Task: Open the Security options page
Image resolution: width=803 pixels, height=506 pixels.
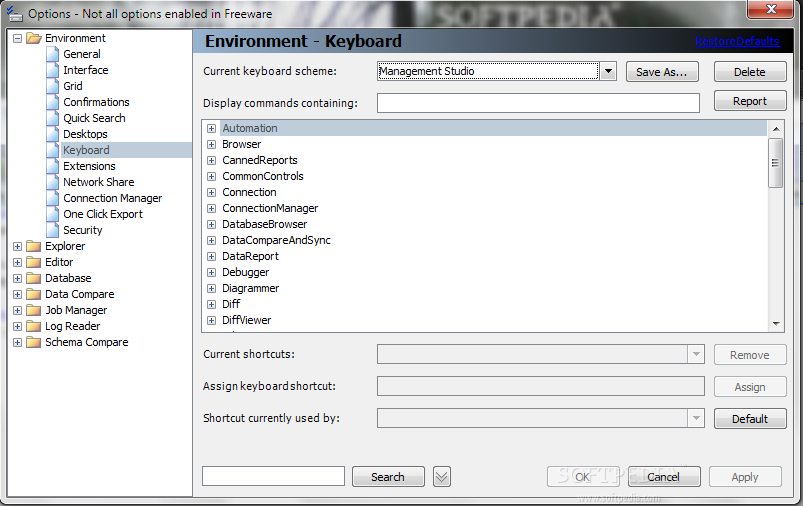Action: pyautogui.click(x=82, y=230)
